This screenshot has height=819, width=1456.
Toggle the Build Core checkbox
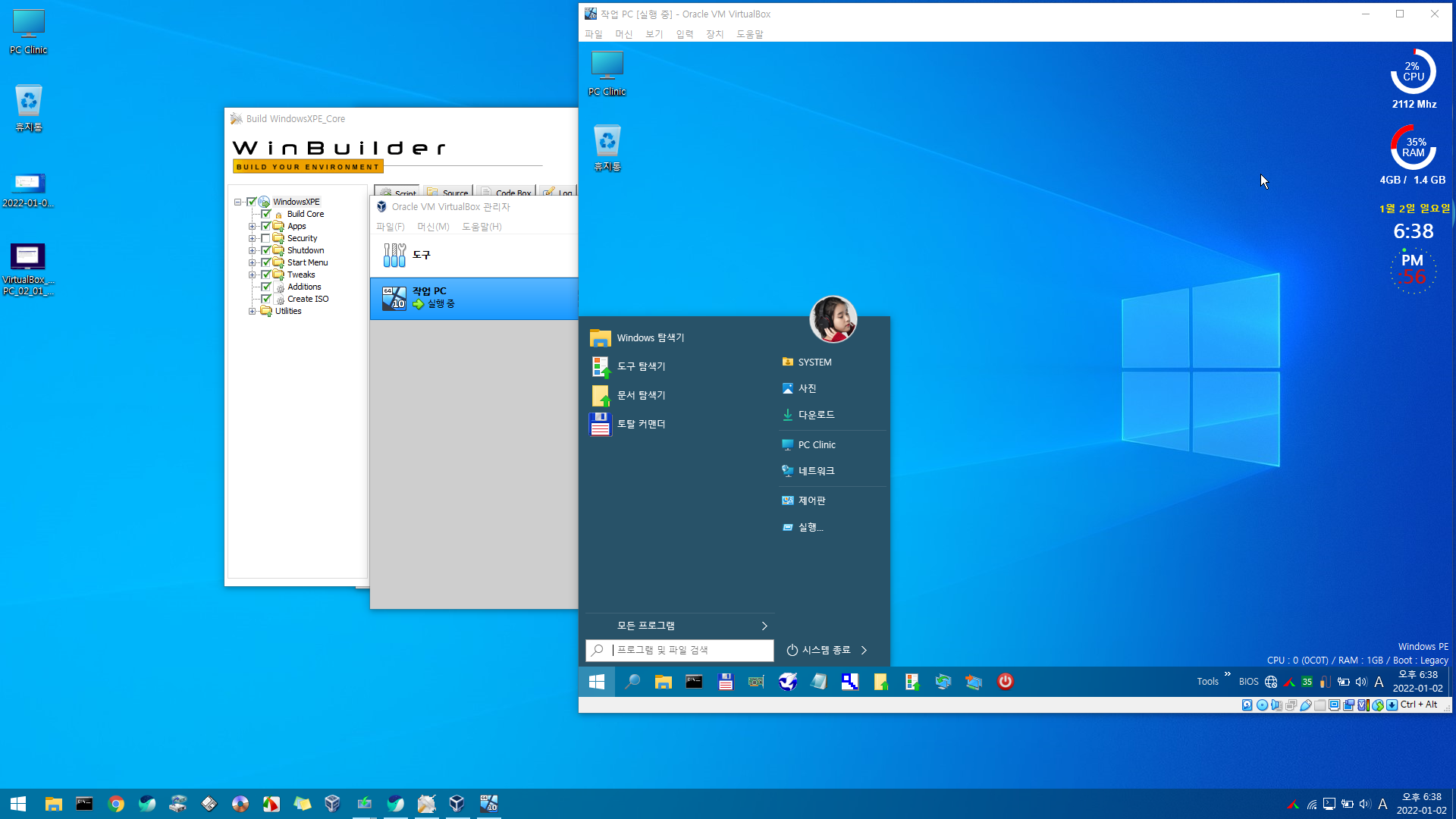[x=266, y=214]
